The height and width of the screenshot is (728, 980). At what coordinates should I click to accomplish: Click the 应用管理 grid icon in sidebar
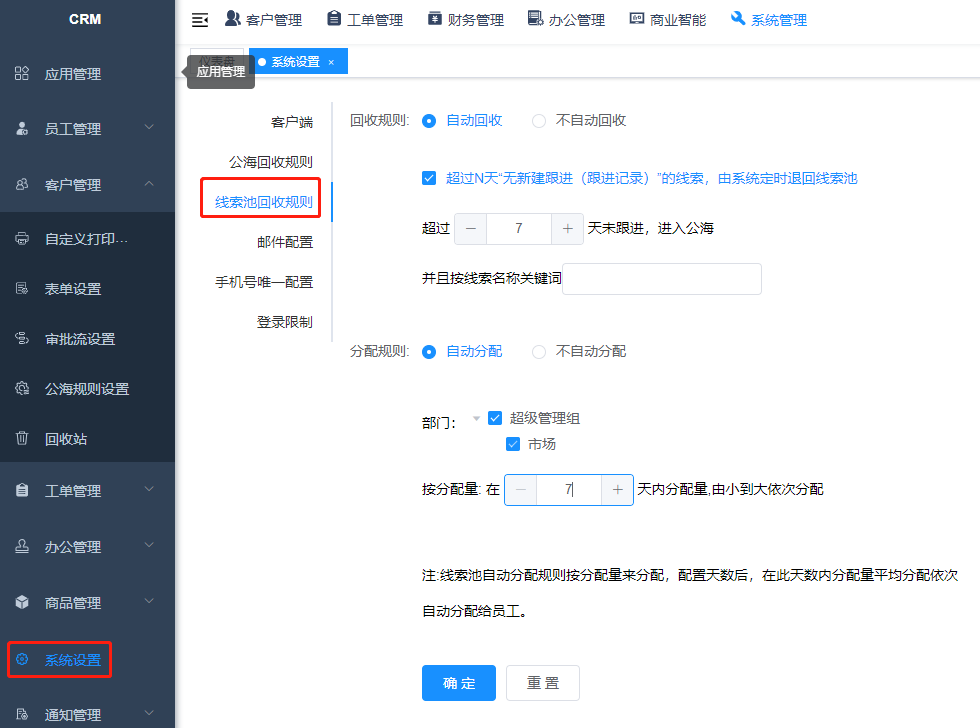tap(22, 74)
